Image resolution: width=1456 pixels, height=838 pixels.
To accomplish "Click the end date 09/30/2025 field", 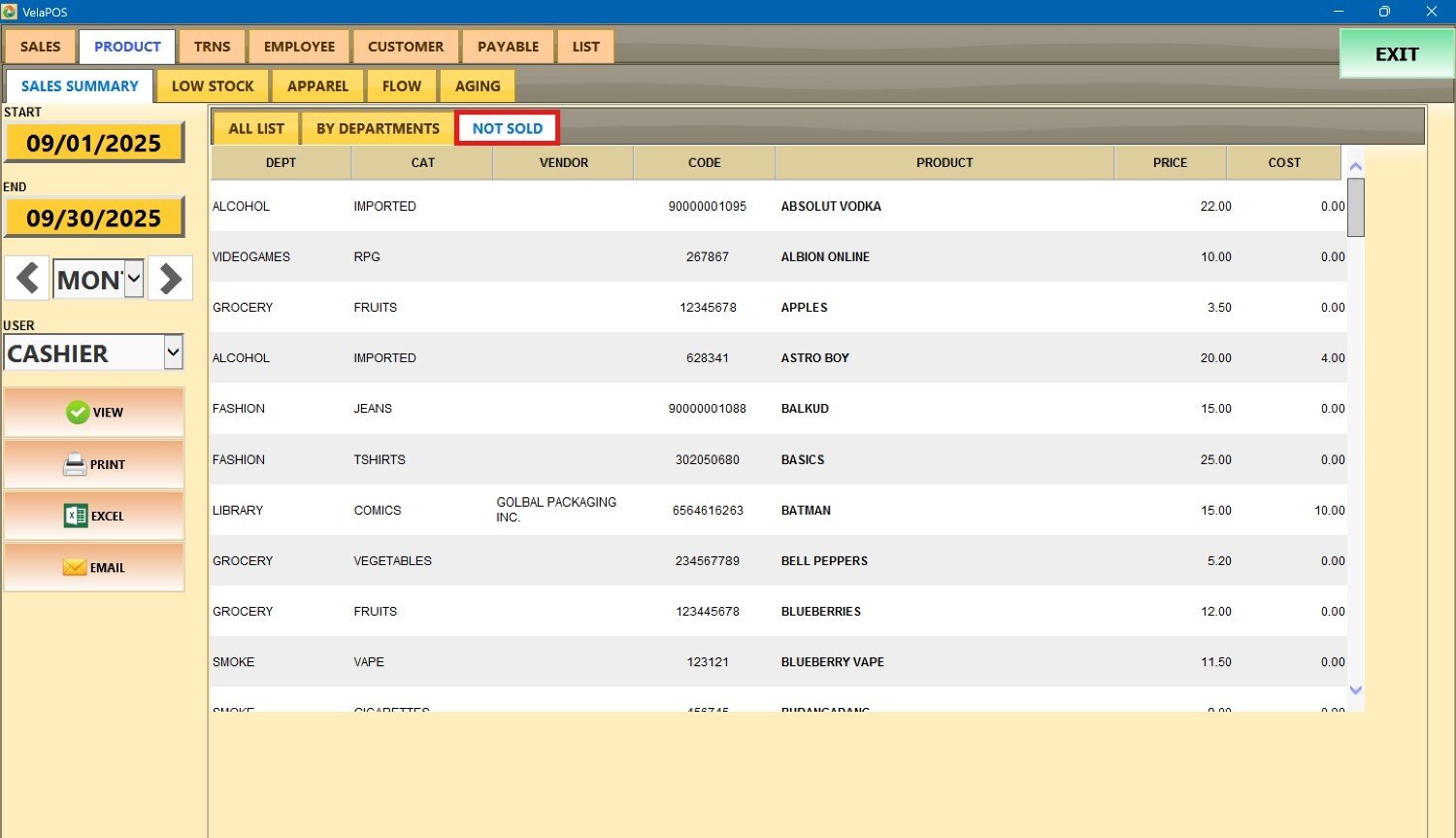I will 94,218.
